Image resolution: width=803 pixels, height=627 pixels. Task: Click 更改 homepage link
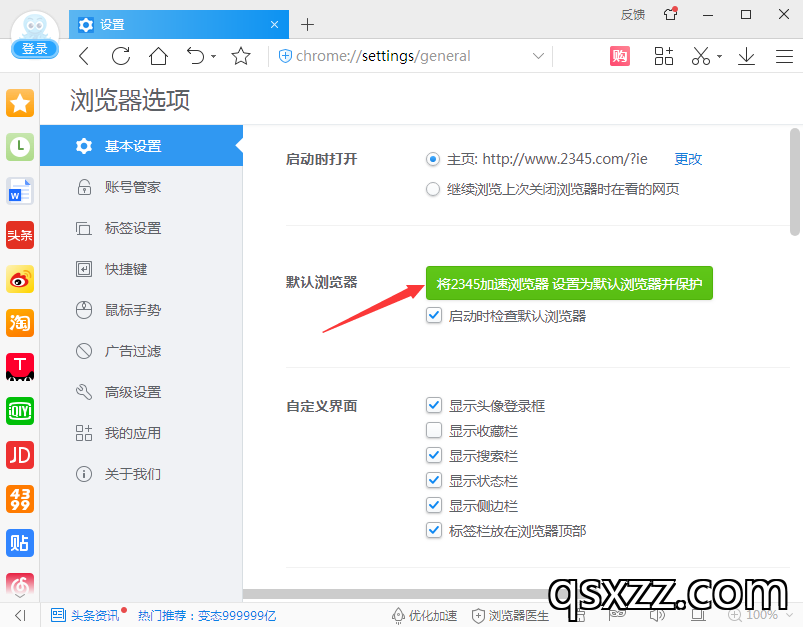click(688, 159)
